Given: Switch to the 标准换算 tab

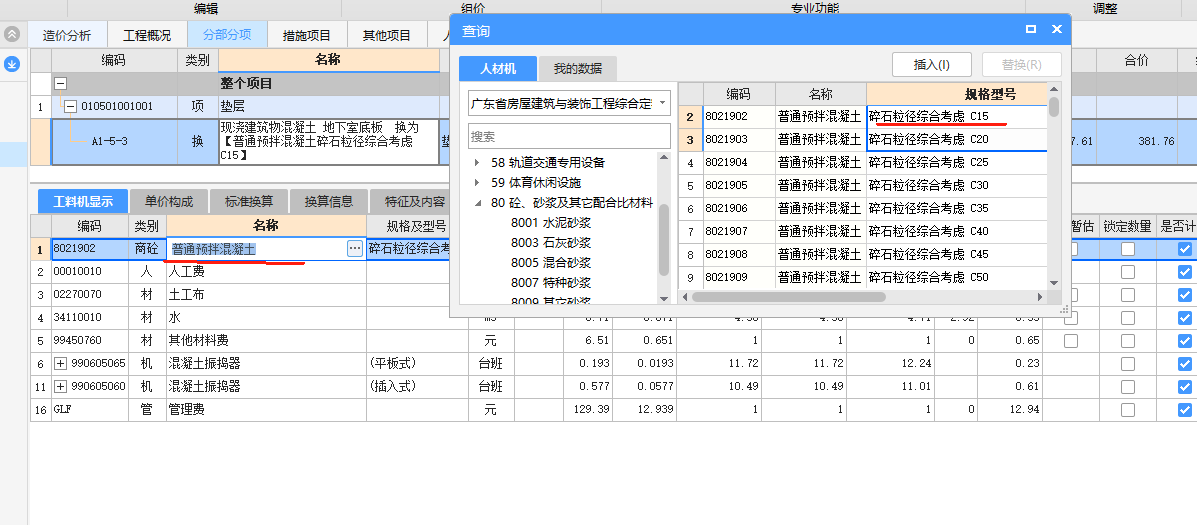Looking at the screenshot, I should 249,201.
